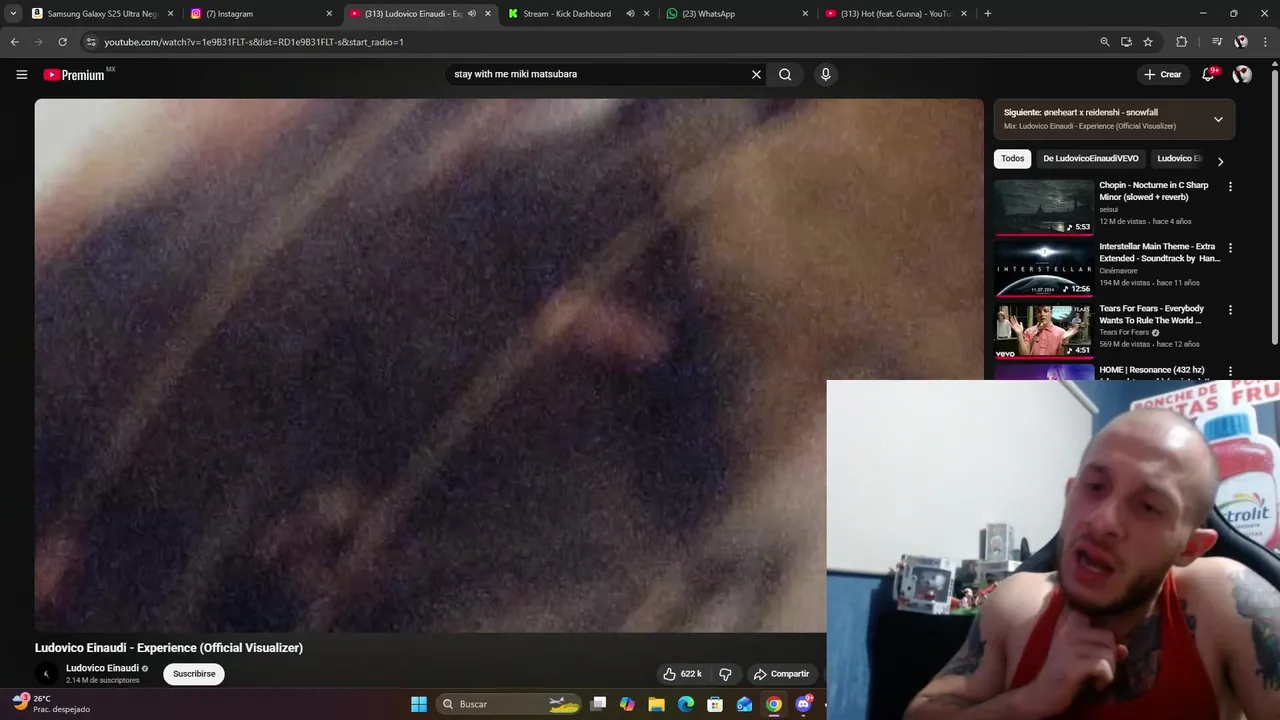Viewport: 1280px width, 720px height.
Task: Show more filter chips with arrow
Action: (x=1220, y=161)
